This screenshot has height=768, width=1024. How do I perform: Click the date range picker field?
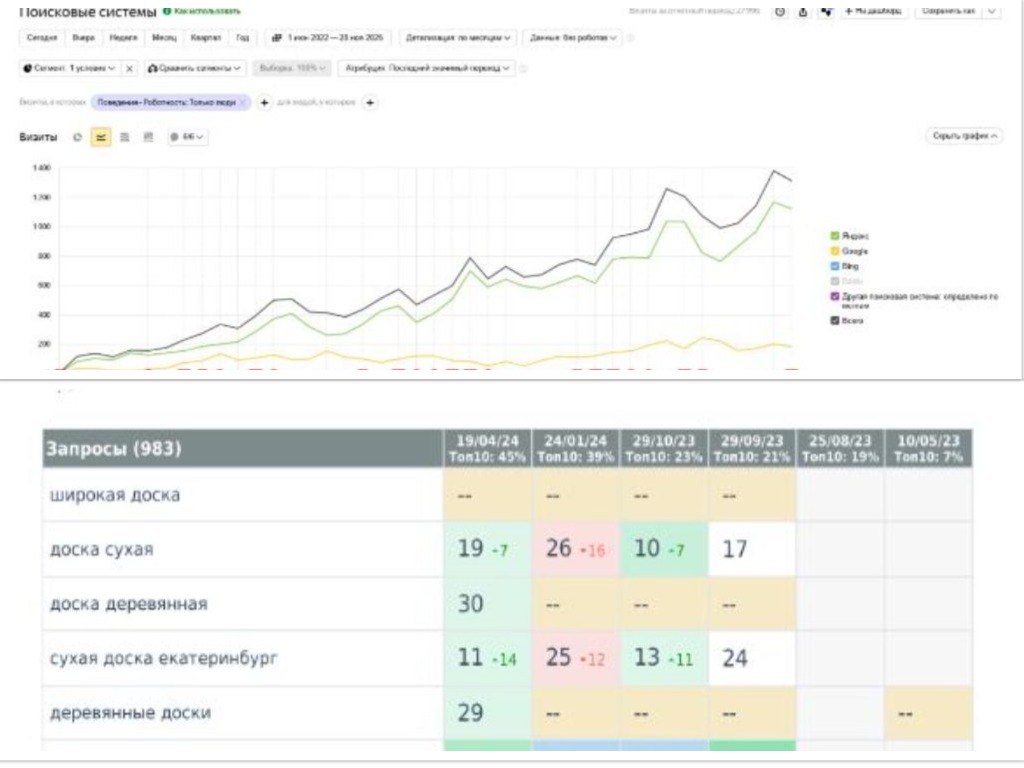click(328, 37)
